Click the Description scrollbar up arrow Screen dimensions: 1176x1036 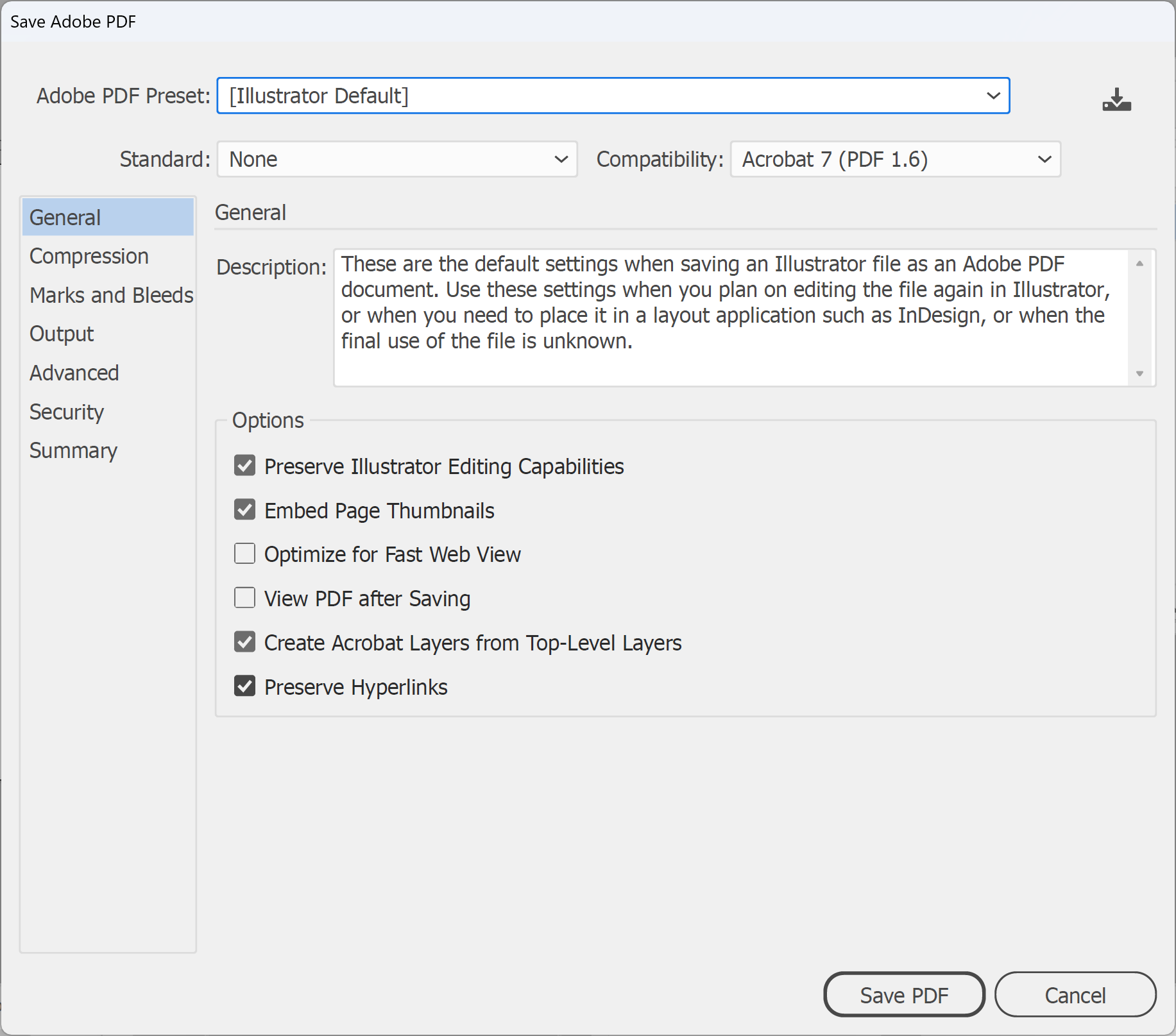click(x=1139, y=264)
